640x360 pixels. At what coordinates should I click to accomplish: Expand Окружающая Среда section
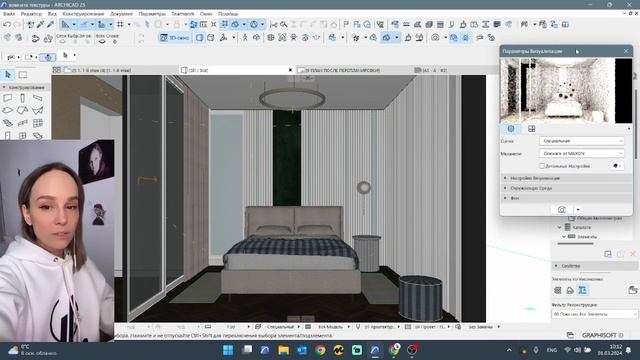tap(566, 188)
